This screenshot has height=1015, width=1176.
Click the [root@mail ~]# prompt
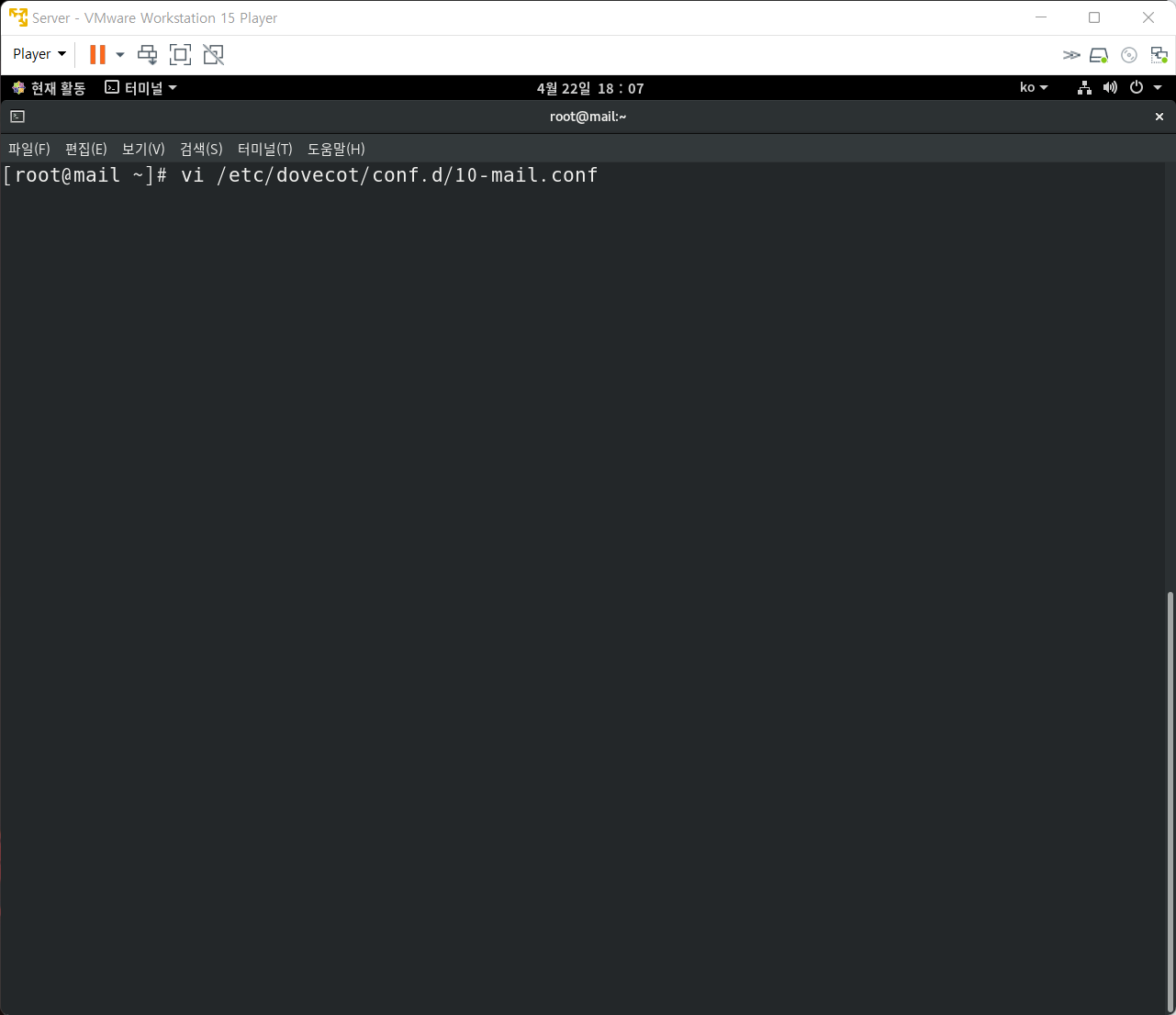coord(85,175)
